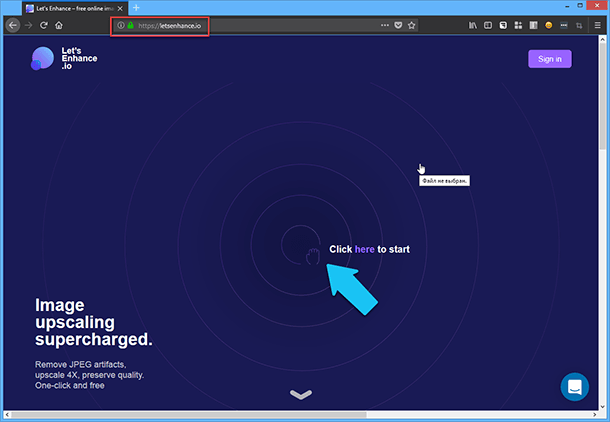Close the Let's Enhance tab
610x422 pixels.
click(120, 8)
